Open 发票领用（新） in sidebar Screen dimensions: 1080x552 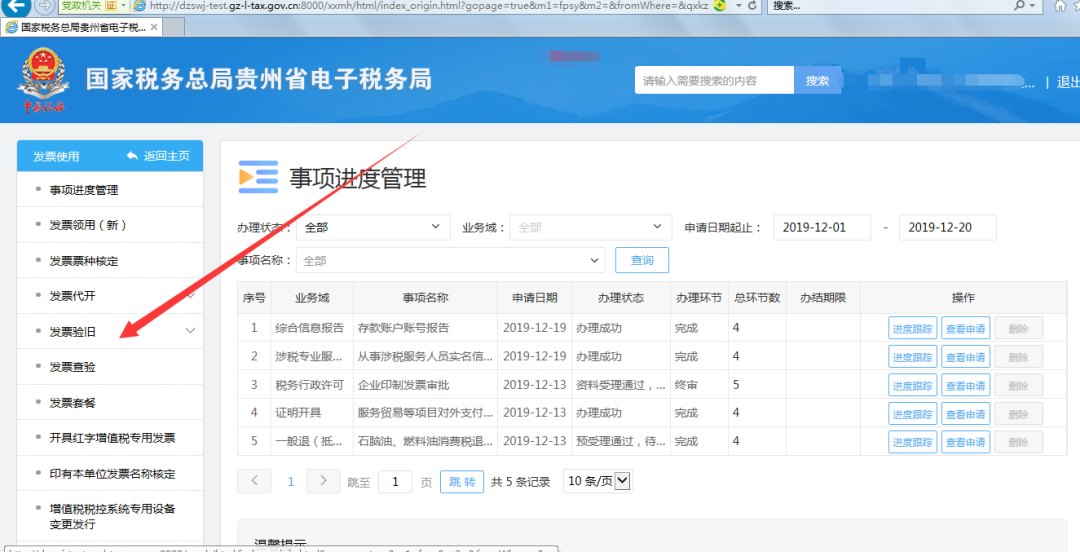[88, 225]
